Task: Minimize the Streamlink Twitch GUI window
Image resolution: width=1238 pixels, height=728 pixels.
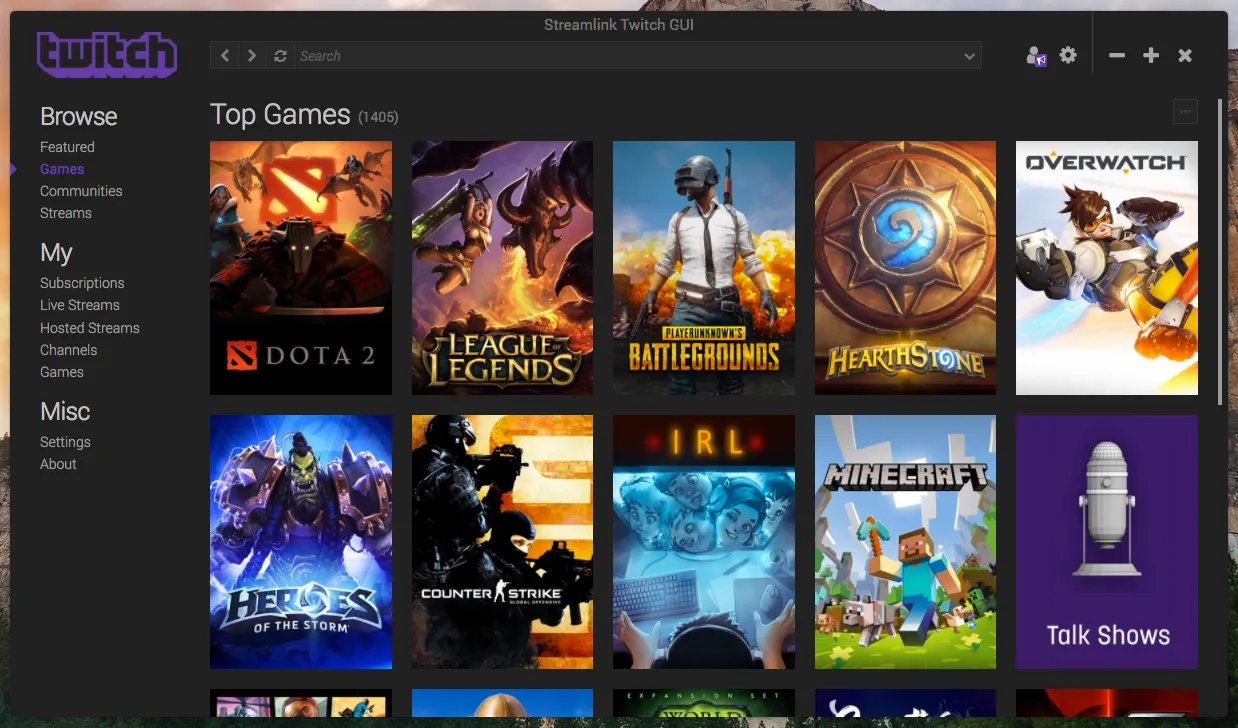Action: [x=1117, y=56]
